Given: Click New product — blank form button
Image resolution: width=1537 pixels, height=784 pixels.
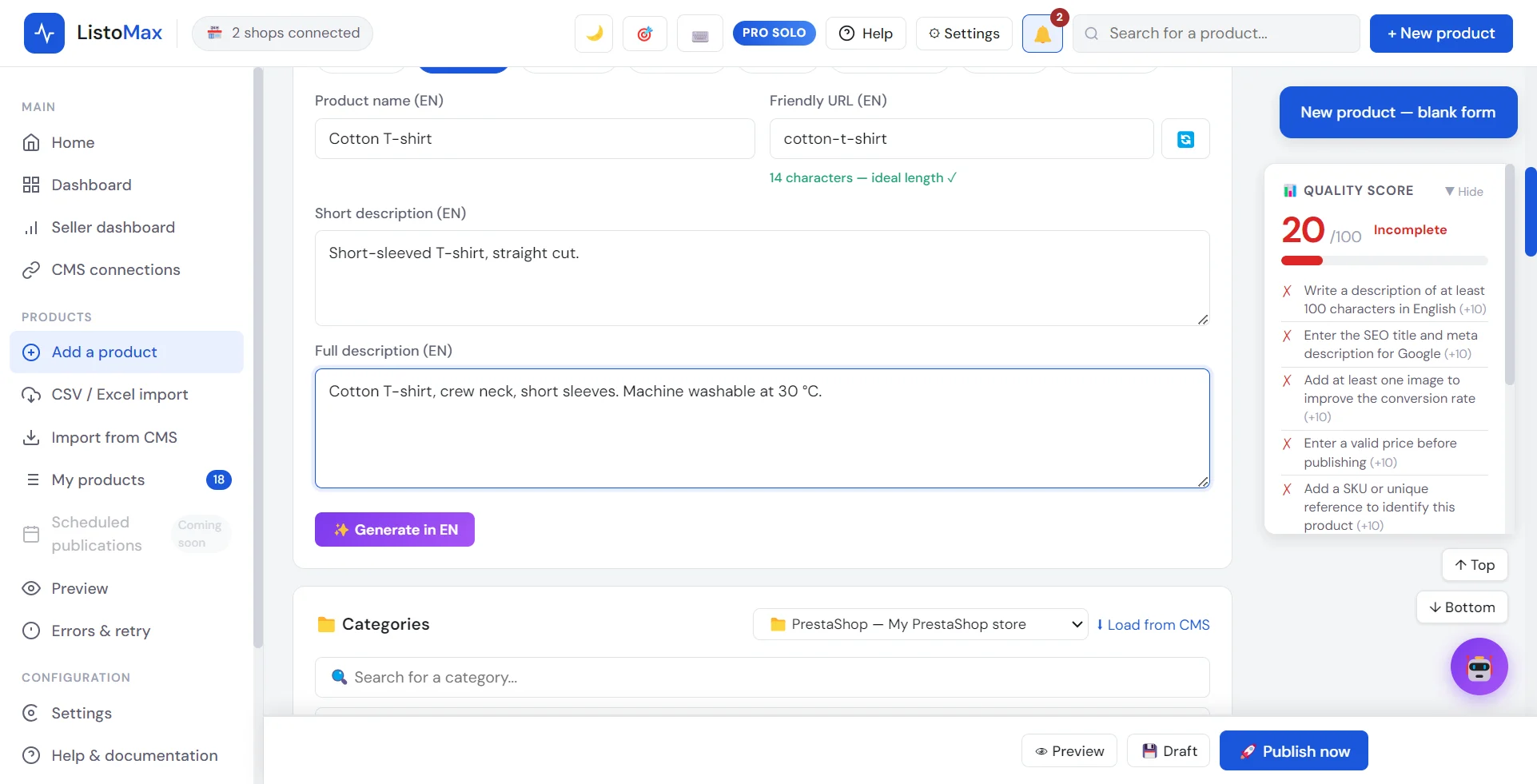Looking at the screenshot, I should coord(1398,113).
